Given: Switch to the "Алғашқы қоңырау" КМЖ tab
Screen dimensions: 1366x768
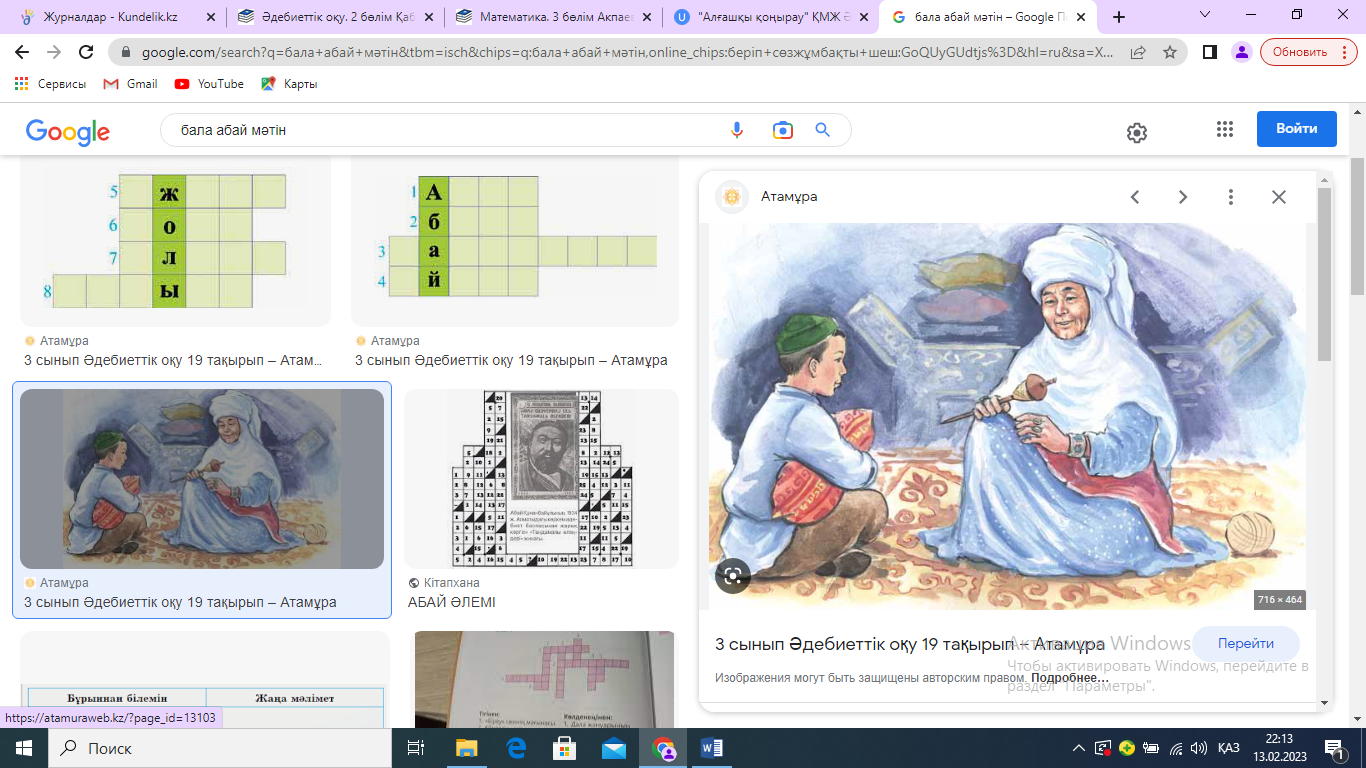Looking at the screenshot, I should coord(771,17).
